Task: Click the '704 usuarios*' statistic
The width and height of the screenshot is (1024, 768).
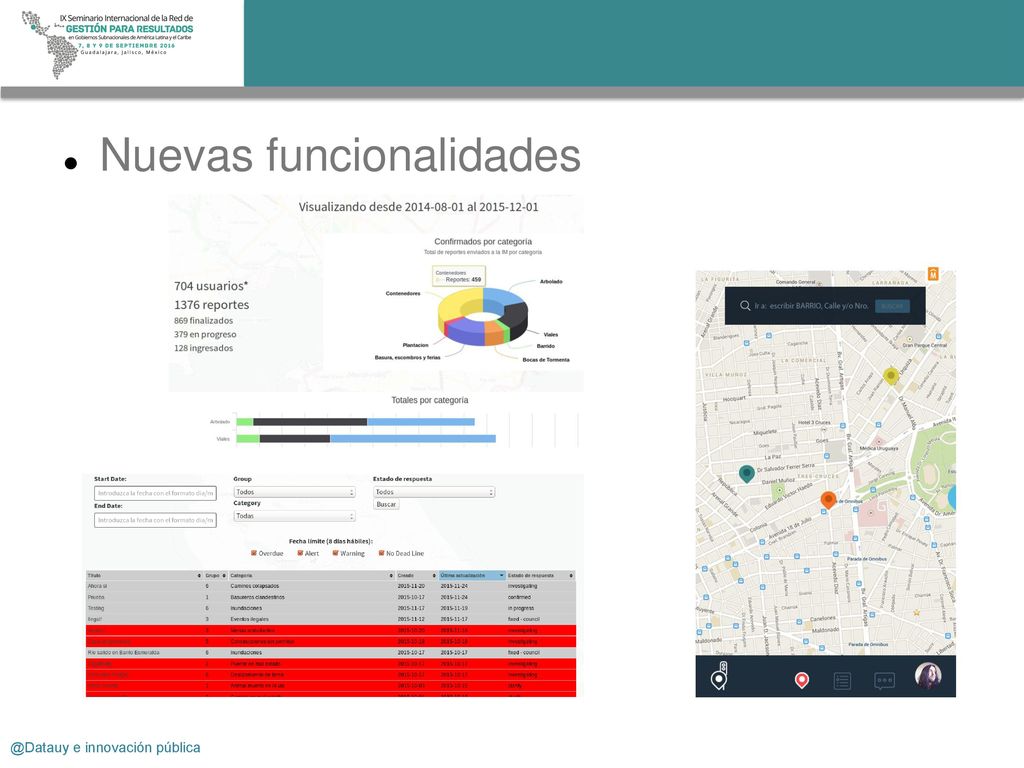Action: pyautogui.click(x=211, y=286)
